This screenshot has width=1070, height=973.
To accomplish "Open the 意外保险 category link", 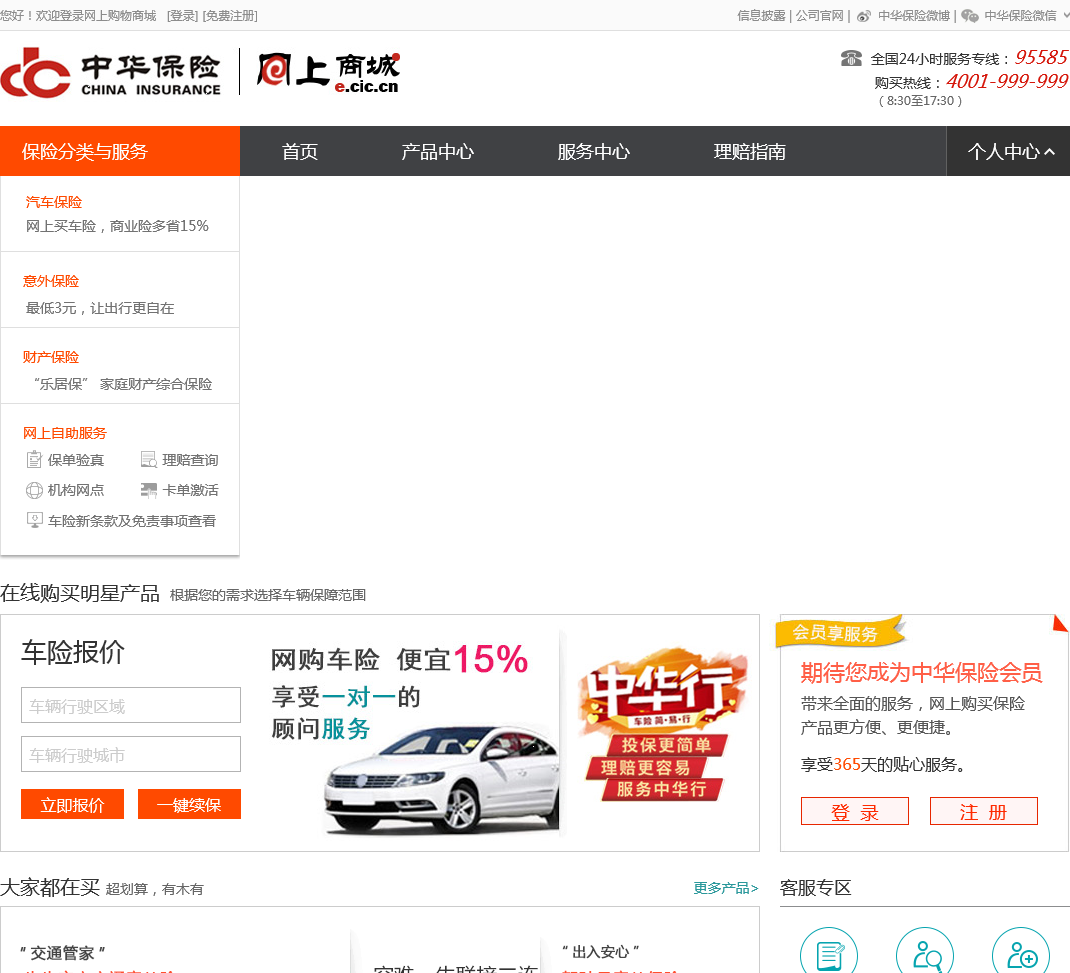I will 50,281.
